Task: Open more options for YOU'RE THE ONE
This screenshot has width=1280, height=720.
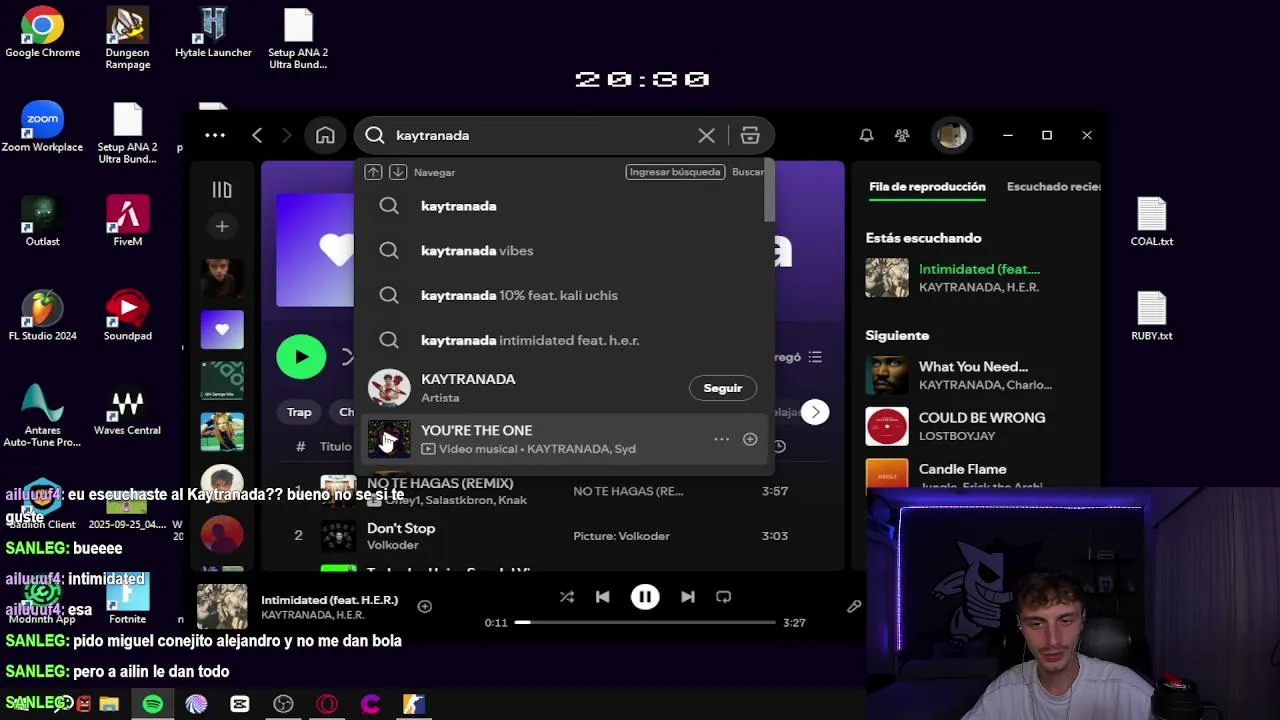Action: (x=721, y=439)
